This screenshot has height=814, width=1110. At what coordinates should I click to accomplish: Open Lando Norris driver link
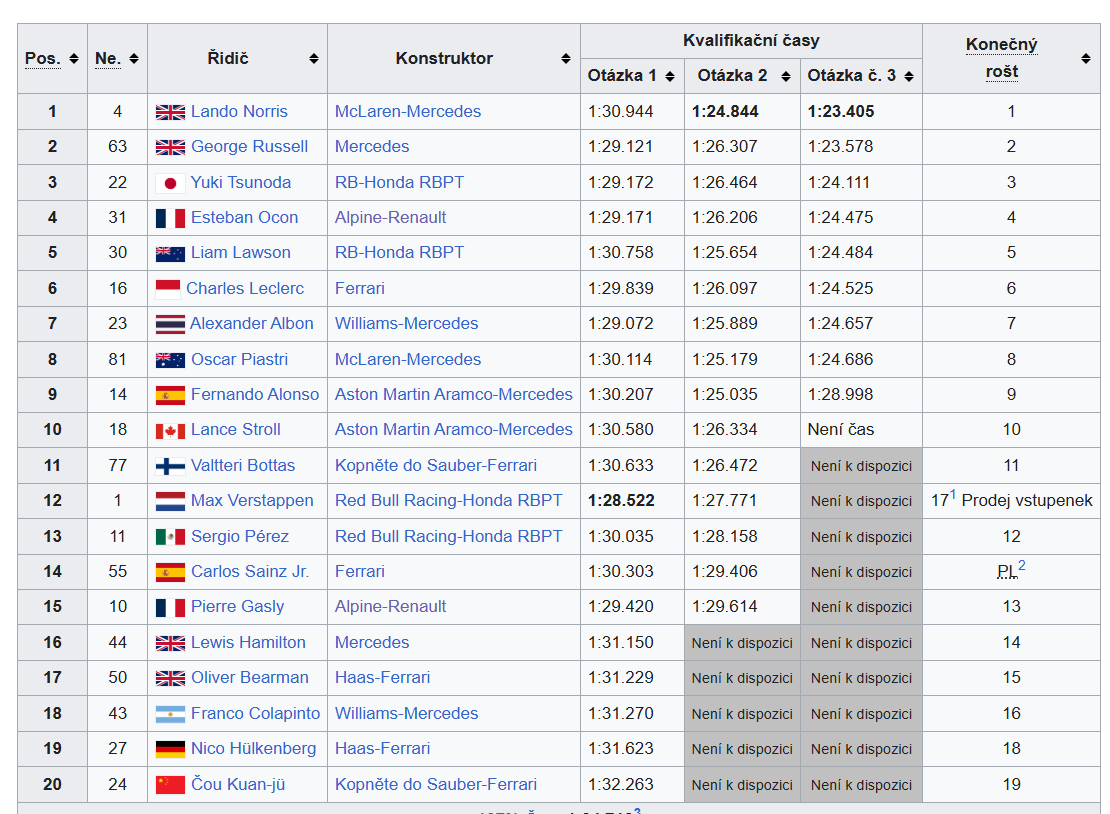coord(239,112)
